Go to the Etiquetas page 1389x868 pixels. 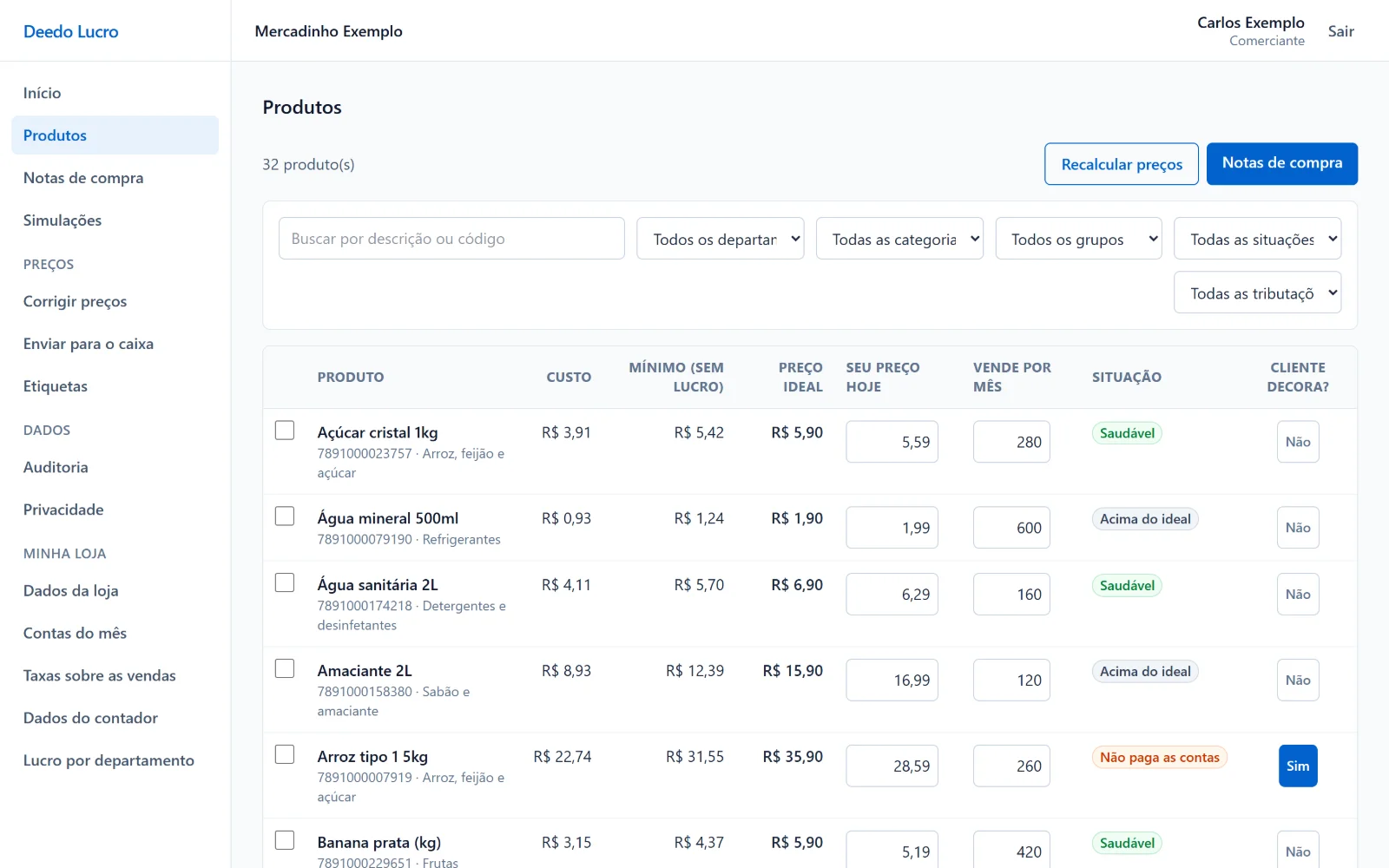[115, 386]
